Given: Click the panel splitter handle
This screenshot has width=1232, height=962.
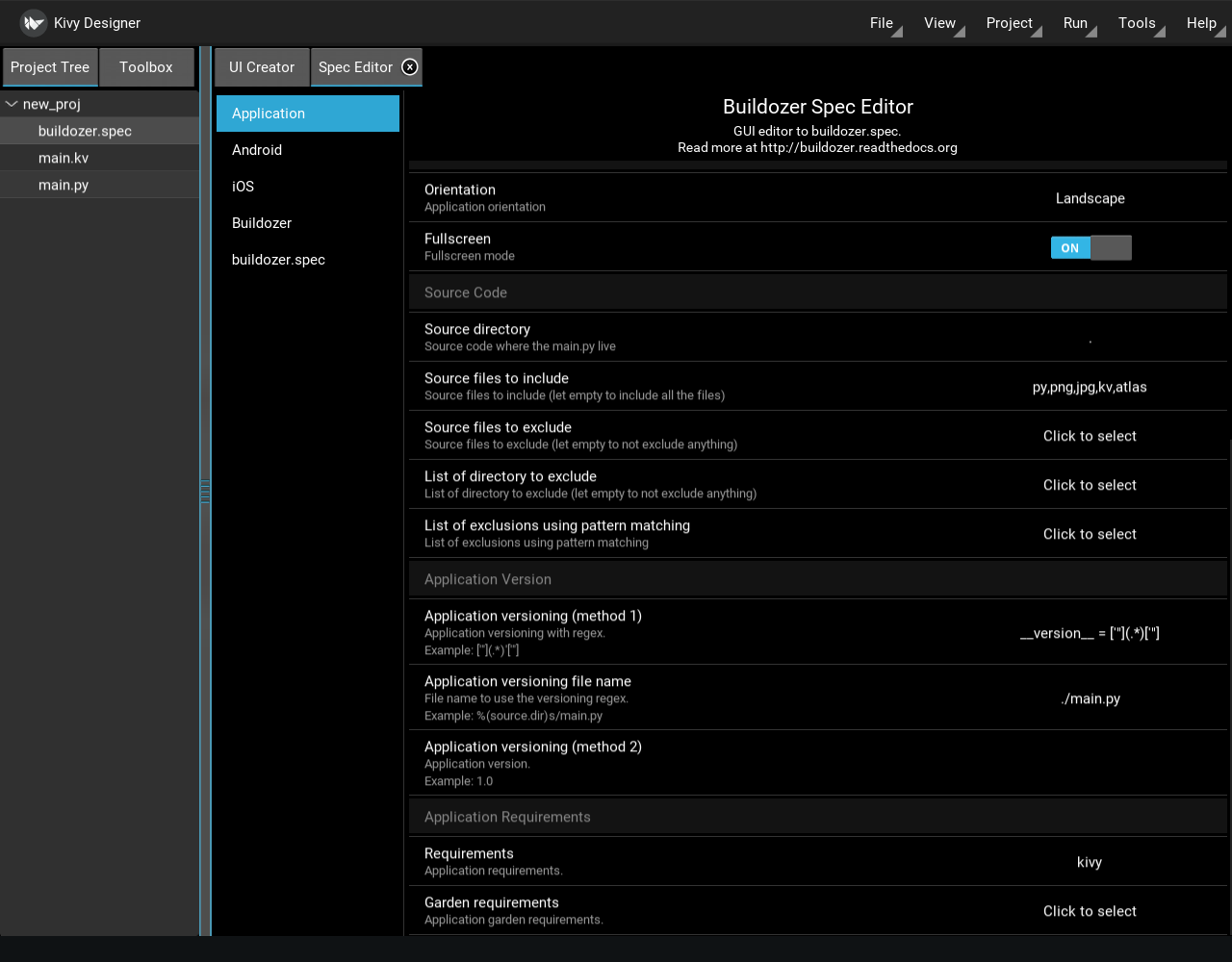Looking at the screenshot, I should tap(205, 493).
